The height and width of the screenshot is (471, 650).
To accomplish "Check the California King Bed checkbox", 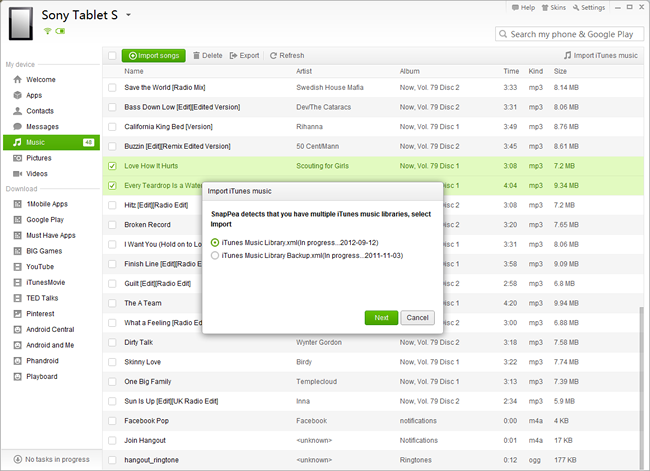I will tap(112, 127).
